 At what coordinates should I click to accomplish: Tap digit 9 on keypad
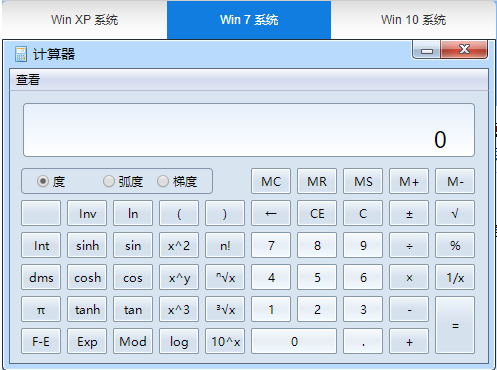pos(363,245)
